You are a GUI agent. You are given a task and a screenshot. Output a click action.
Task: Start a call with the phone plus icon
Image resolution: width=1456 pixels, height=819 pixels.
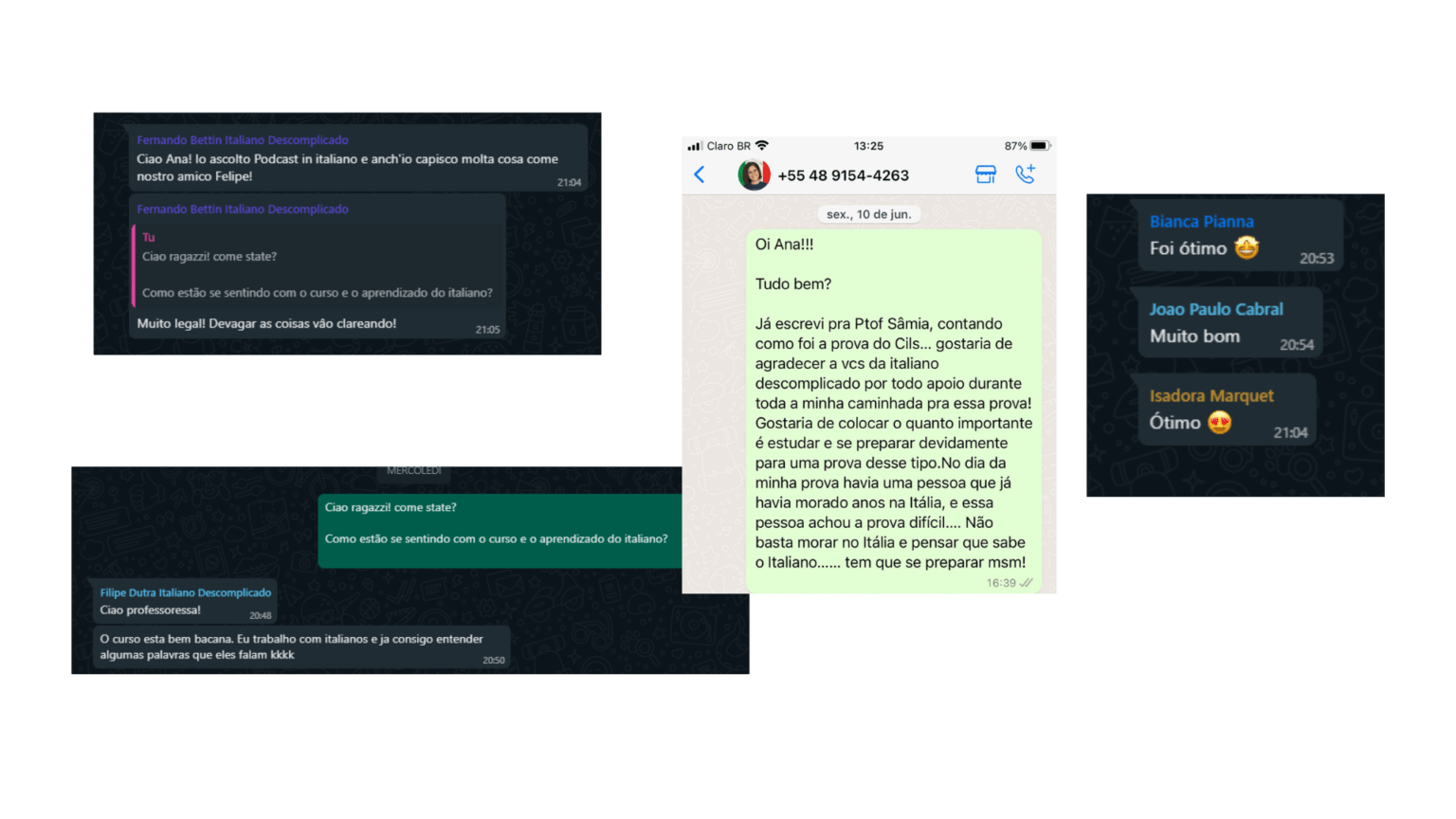coord(1025,173)
